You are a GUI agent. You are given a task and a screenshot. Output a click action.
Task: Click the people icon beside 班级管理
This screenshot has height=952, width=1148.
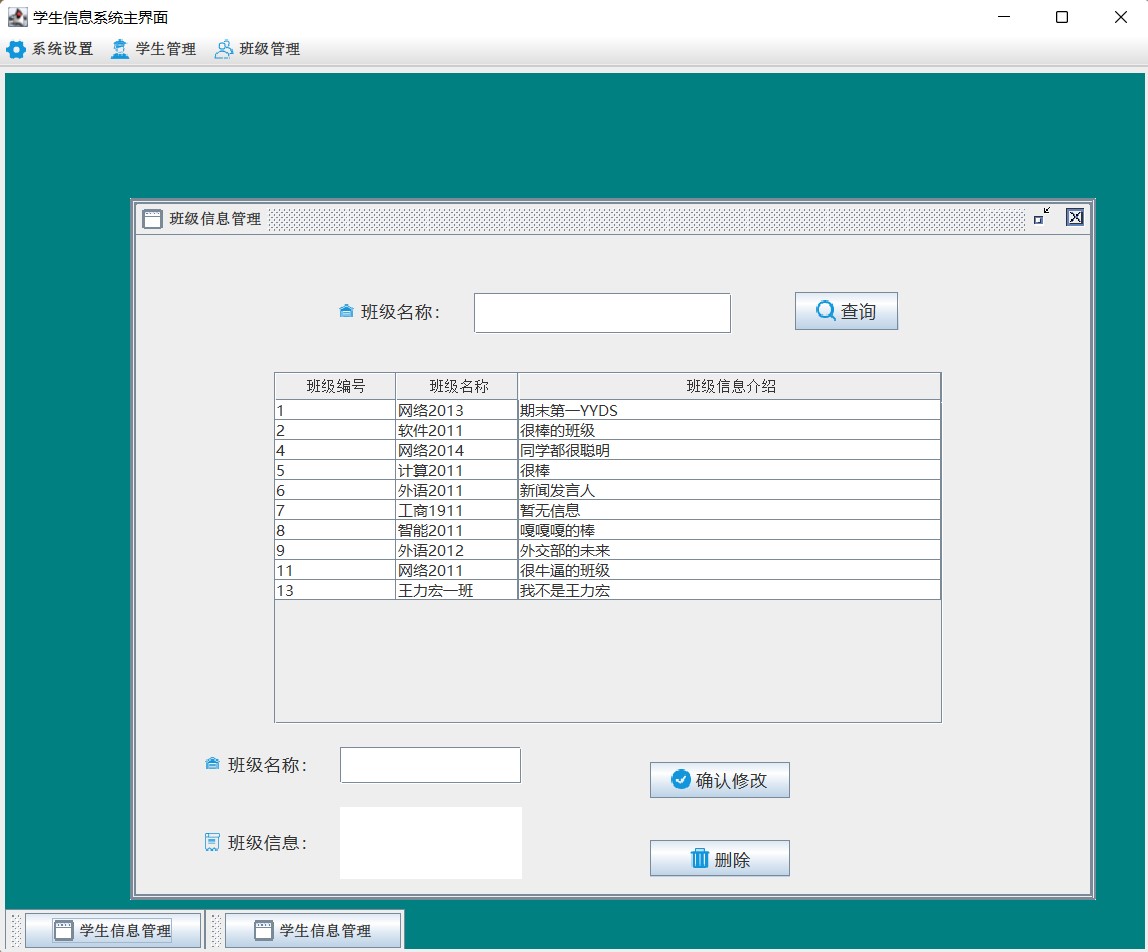coord(223,49)
